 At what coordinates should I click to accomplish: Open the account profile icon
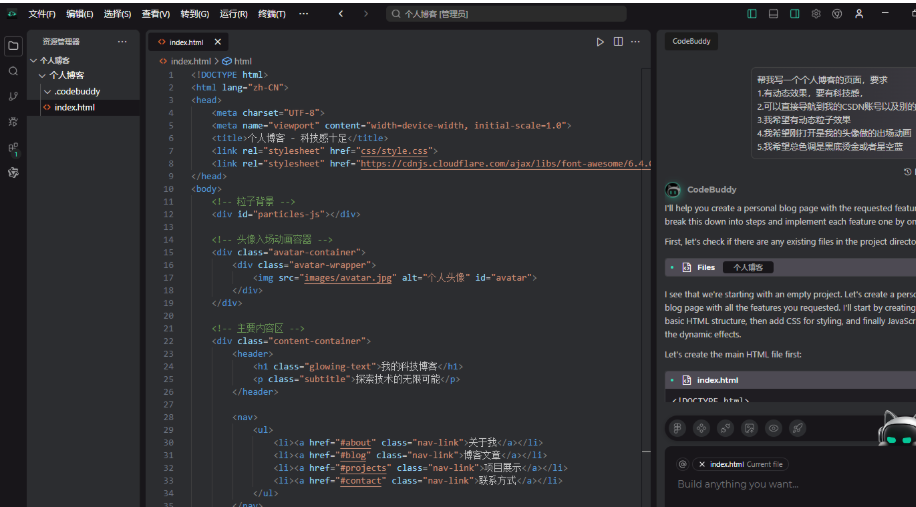click(x=859, y=14)
